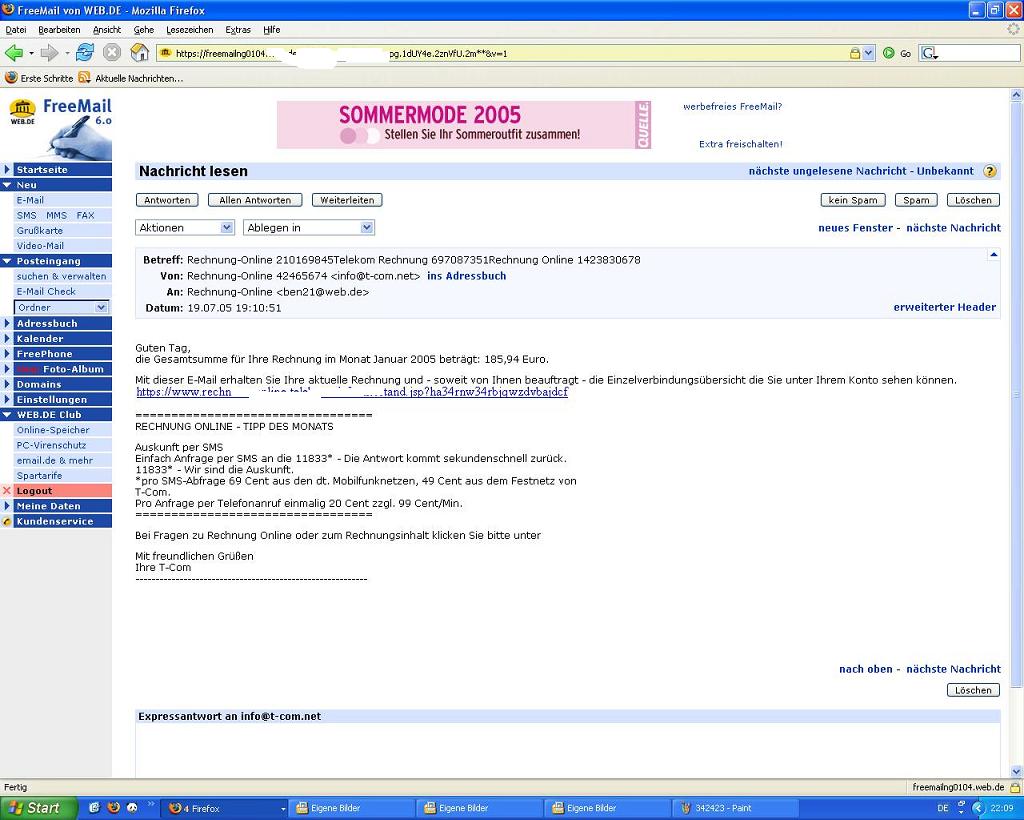Click the address bar lock icon
This screenshot has width=1024, height=820.
[855, 54]
